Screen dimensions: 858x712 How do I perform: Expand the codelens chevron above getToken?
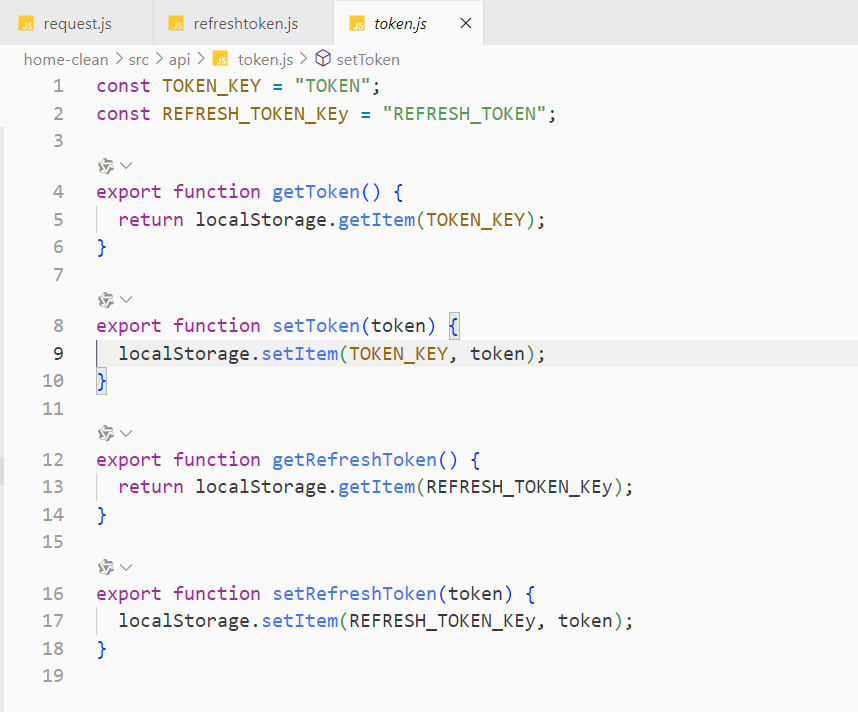pos(126,165)
